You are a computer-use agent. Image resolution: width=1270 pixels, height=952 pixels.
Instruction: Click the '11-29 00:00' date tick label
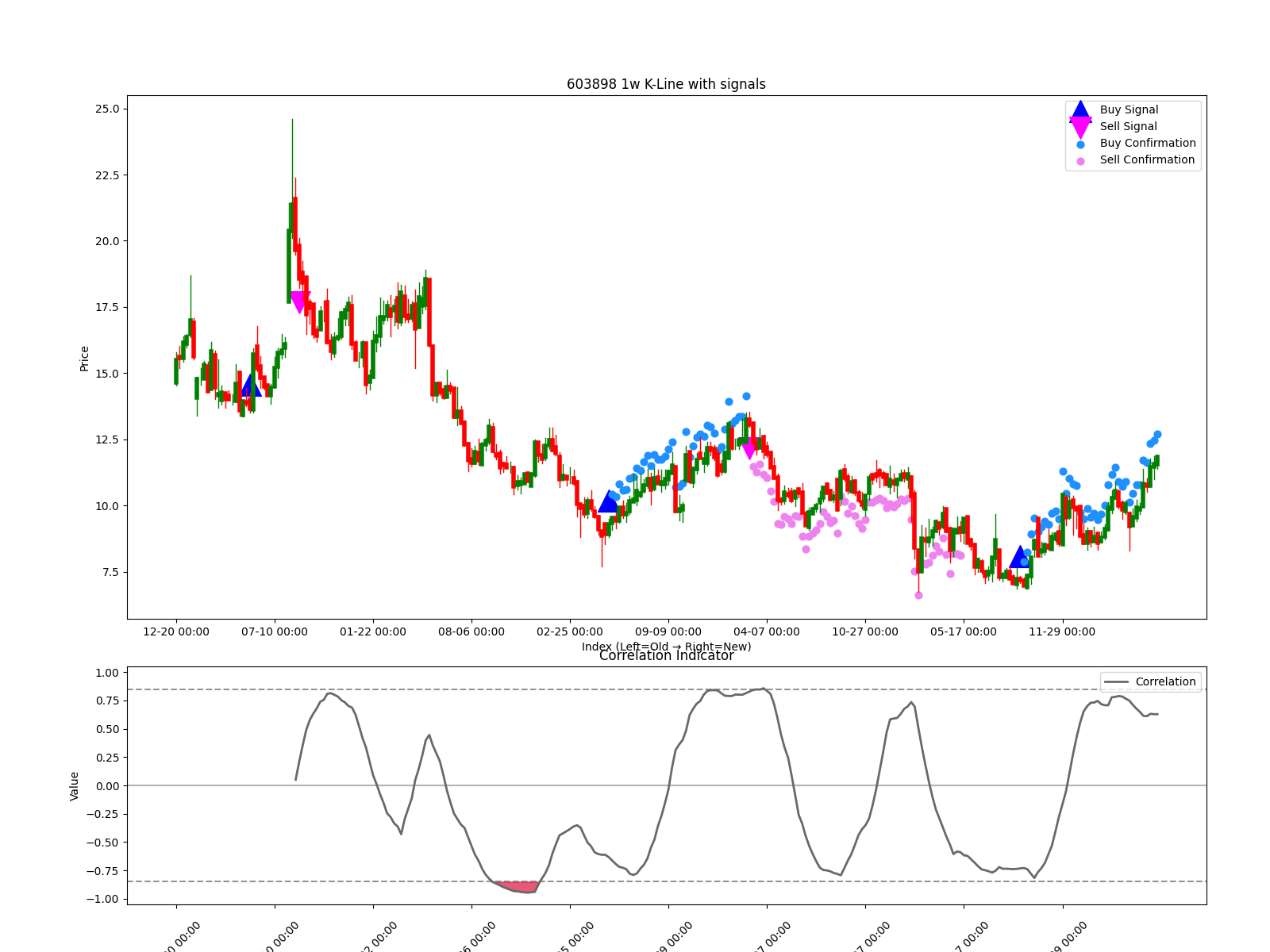coord(1062,631)
